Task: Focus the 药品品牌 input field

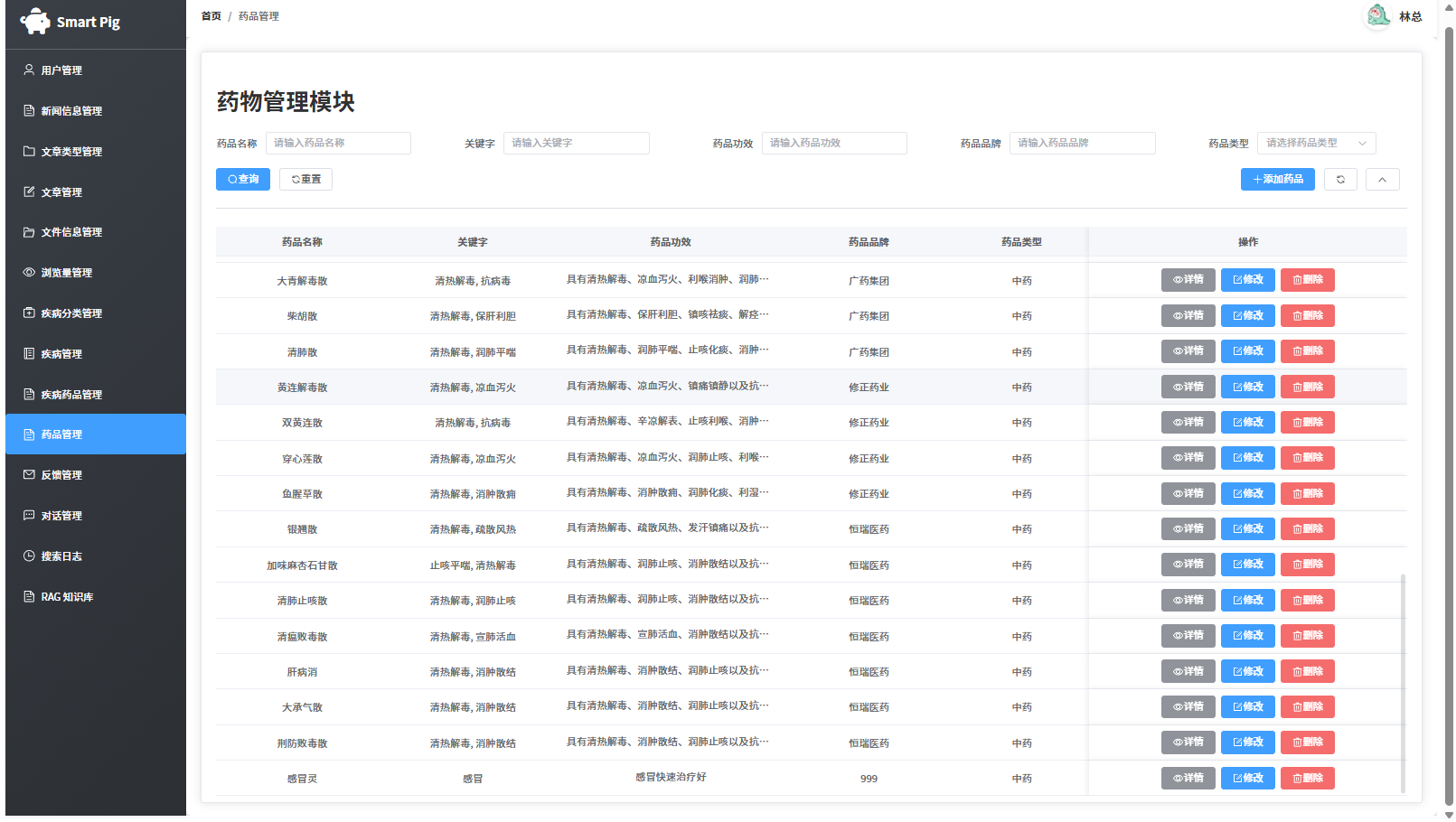Action: [x=1083, y=143]
